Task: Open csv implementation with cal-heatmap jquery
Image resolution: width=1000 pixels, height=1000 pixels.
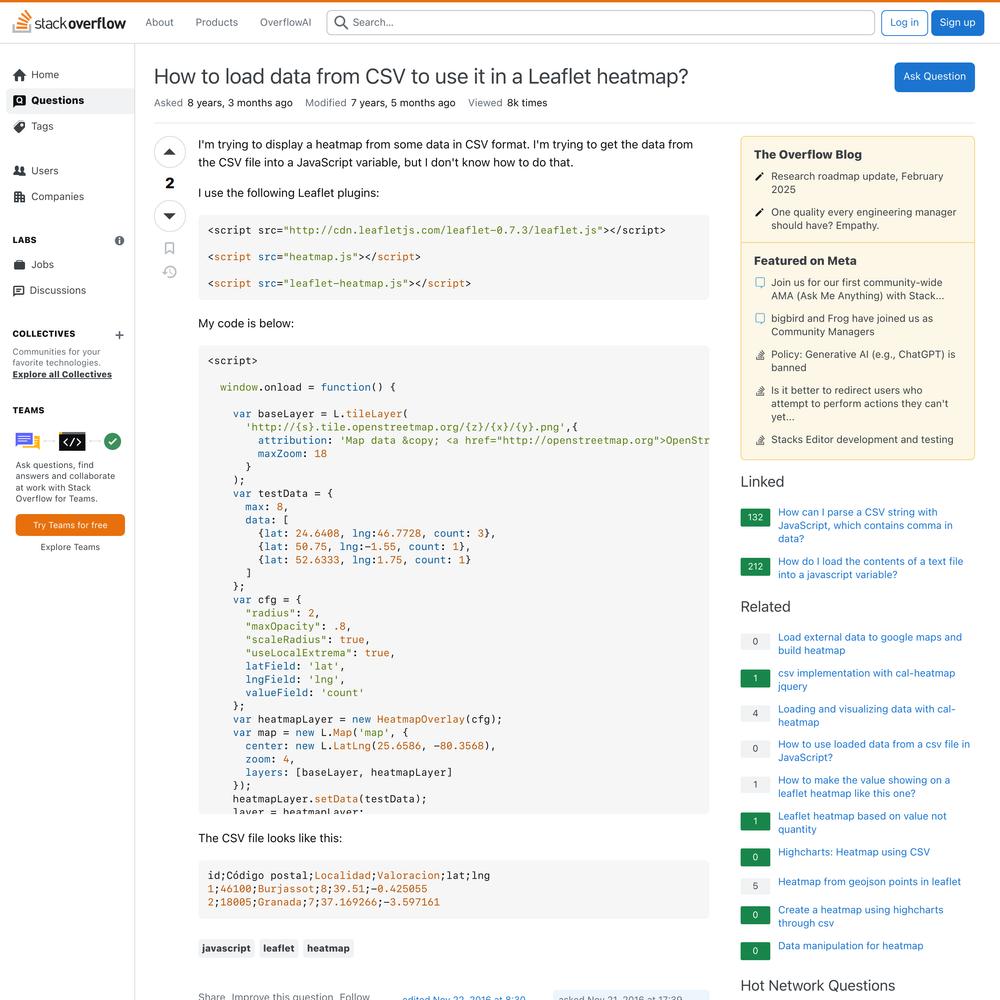Action: click(x=867, y=680)
